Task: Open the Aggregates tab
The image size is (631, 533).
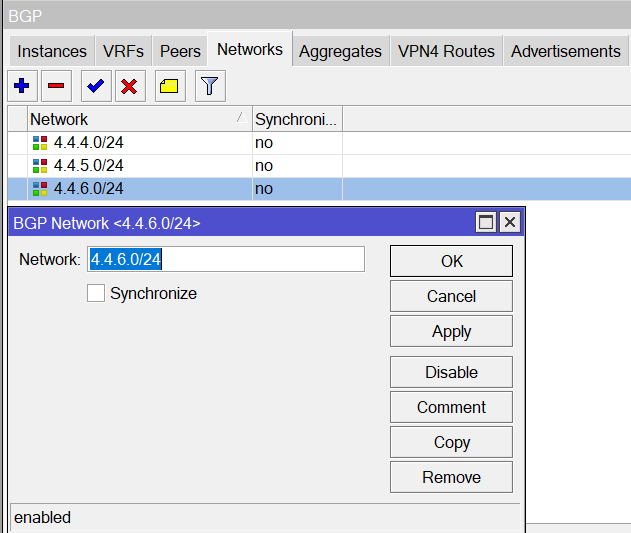Action: [340, 51]
